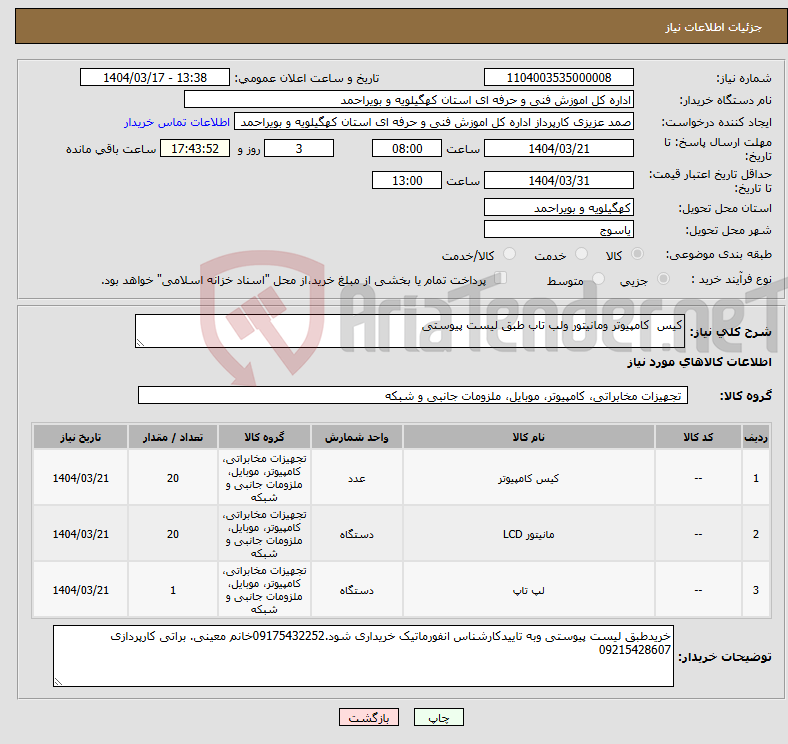Click the کد کالا column header
Image resolution: width=788 pixels, height=744 pixels.
(698, 437)
